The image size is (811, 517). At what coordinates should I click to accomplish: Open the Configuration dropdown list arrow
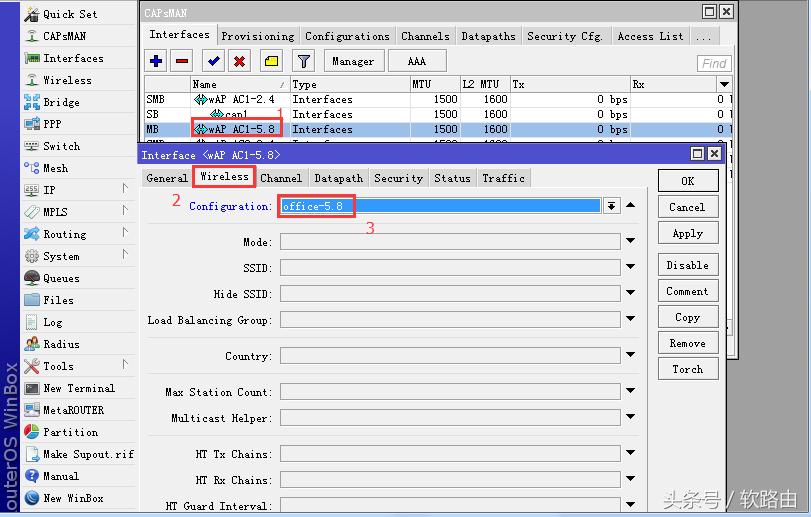tap(611, 206)
